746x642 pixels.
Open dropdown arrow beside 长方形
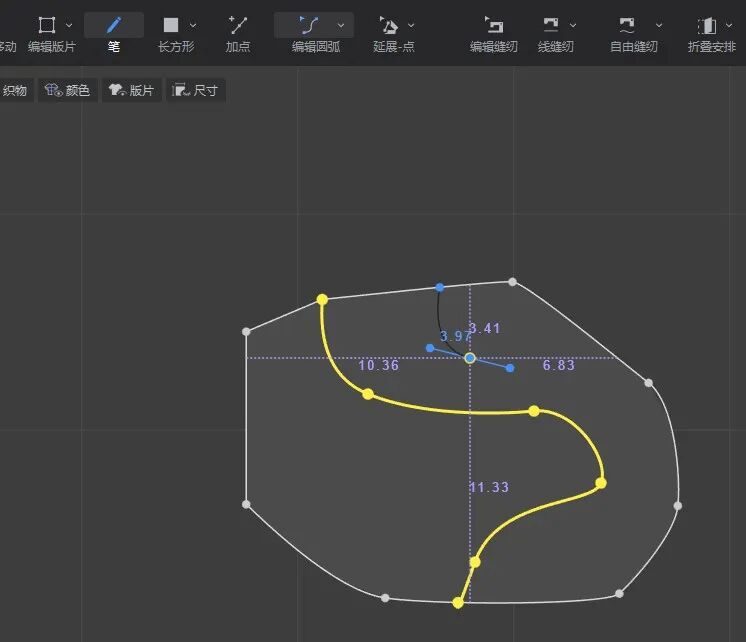[193, 25]
